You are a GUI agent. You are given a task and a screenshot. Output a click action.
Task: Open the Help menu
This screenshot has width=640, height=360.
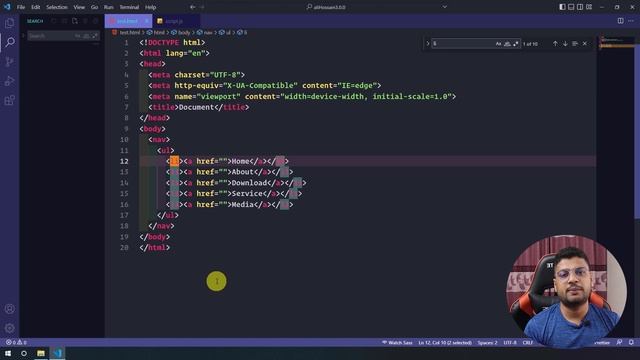click(151, 7)
